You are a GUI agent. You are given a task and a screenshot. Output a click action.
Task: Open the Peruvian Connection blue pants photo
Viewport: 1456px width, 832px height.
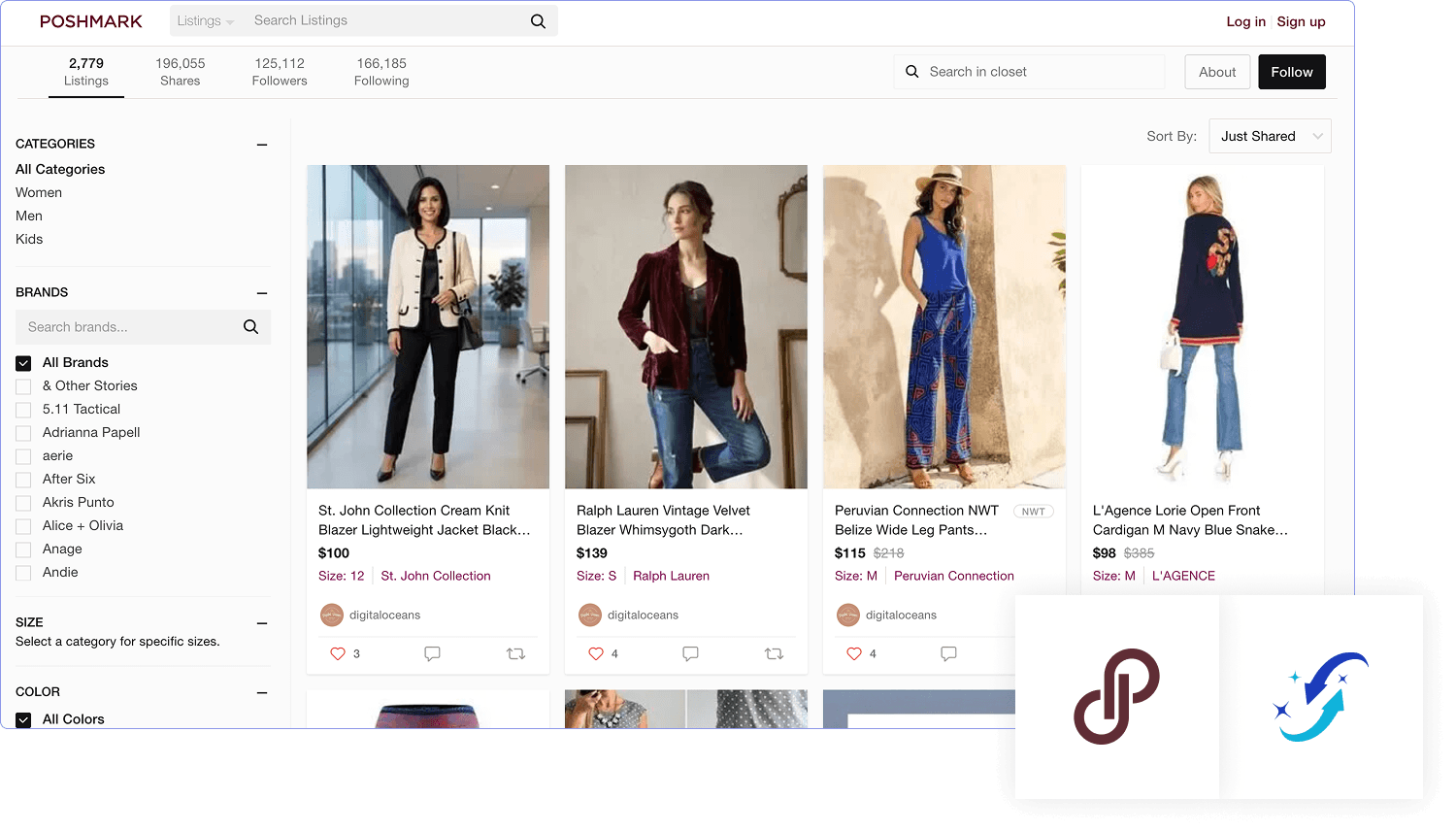[x=944, y=327]
